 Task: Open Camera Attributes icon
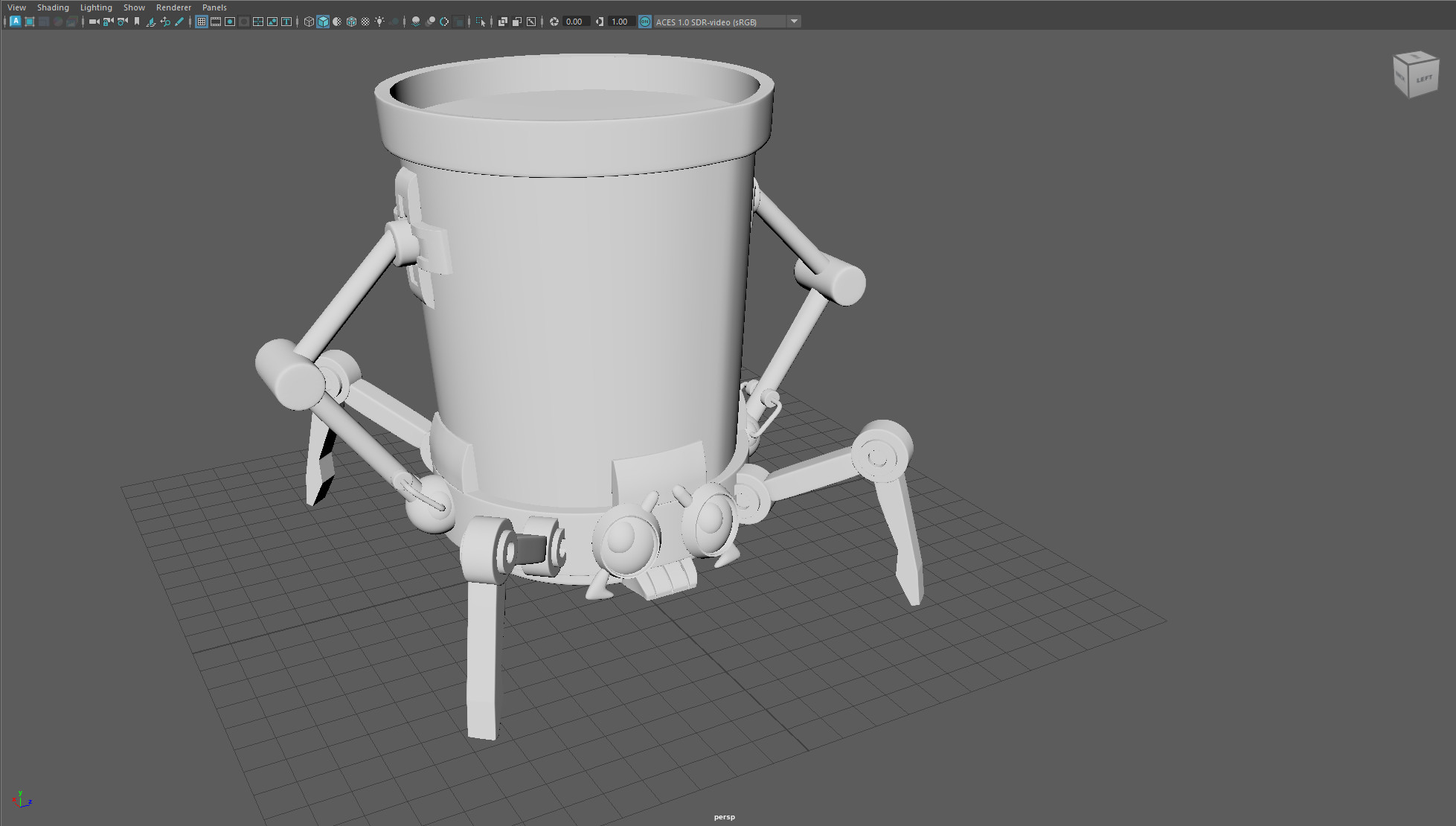pyautogui.click(x=123, y=22)
